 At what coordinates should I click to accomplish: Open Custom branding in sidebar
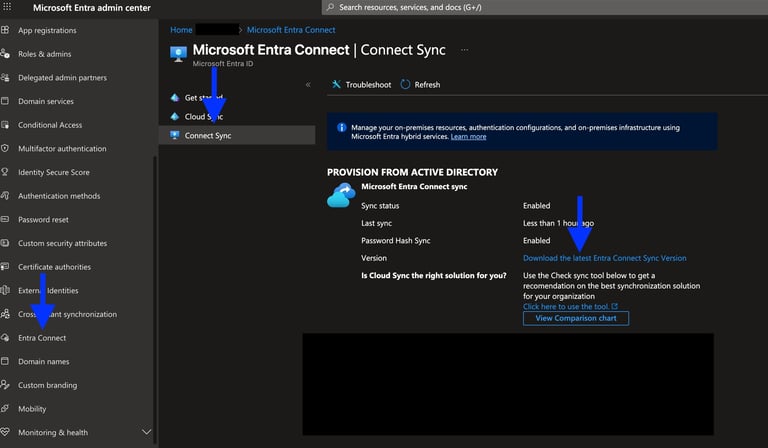[48, 385]
